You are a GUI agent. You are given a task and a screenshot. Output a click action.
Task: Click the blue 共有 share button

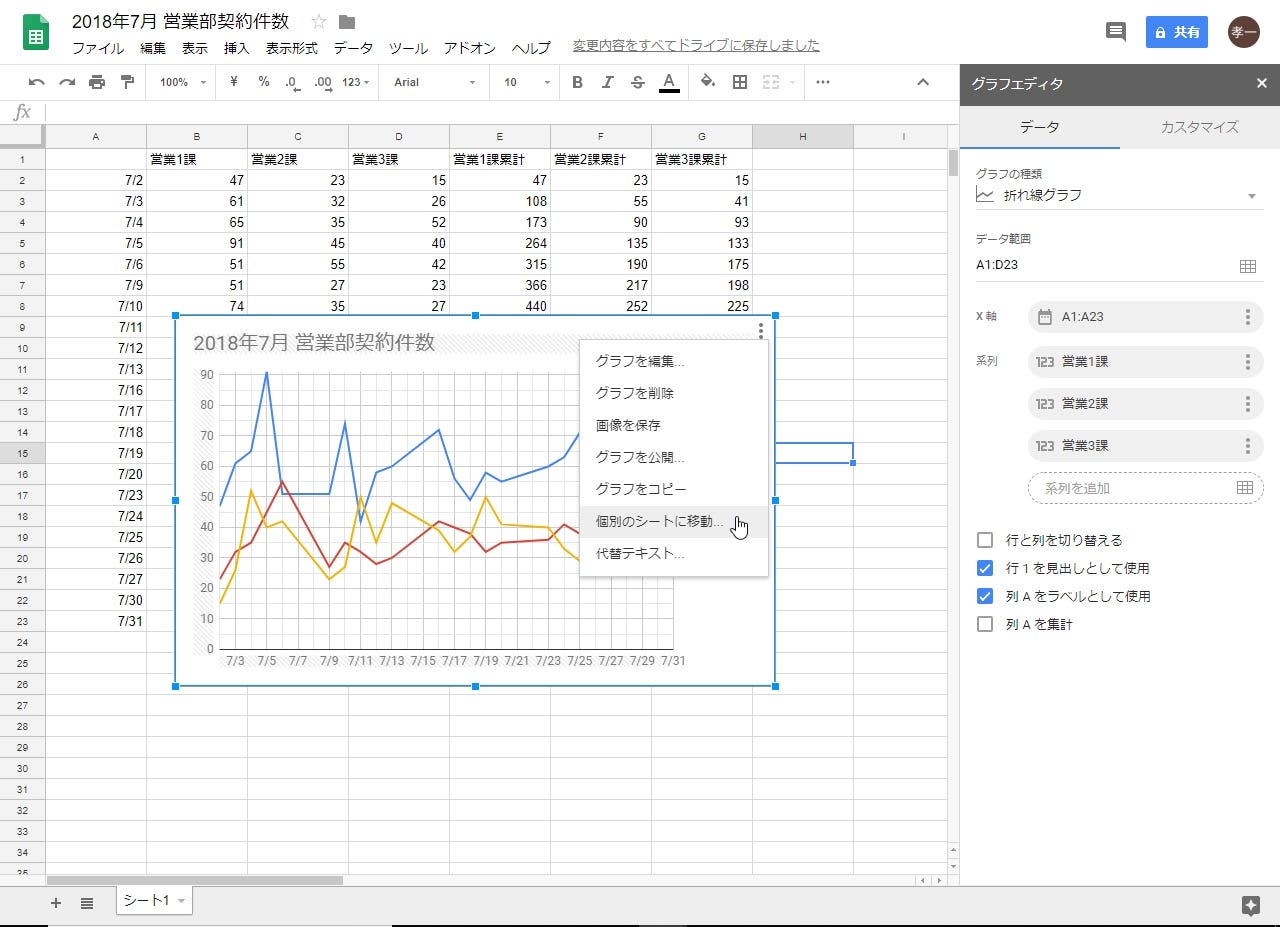click(x=1177, y=32)
